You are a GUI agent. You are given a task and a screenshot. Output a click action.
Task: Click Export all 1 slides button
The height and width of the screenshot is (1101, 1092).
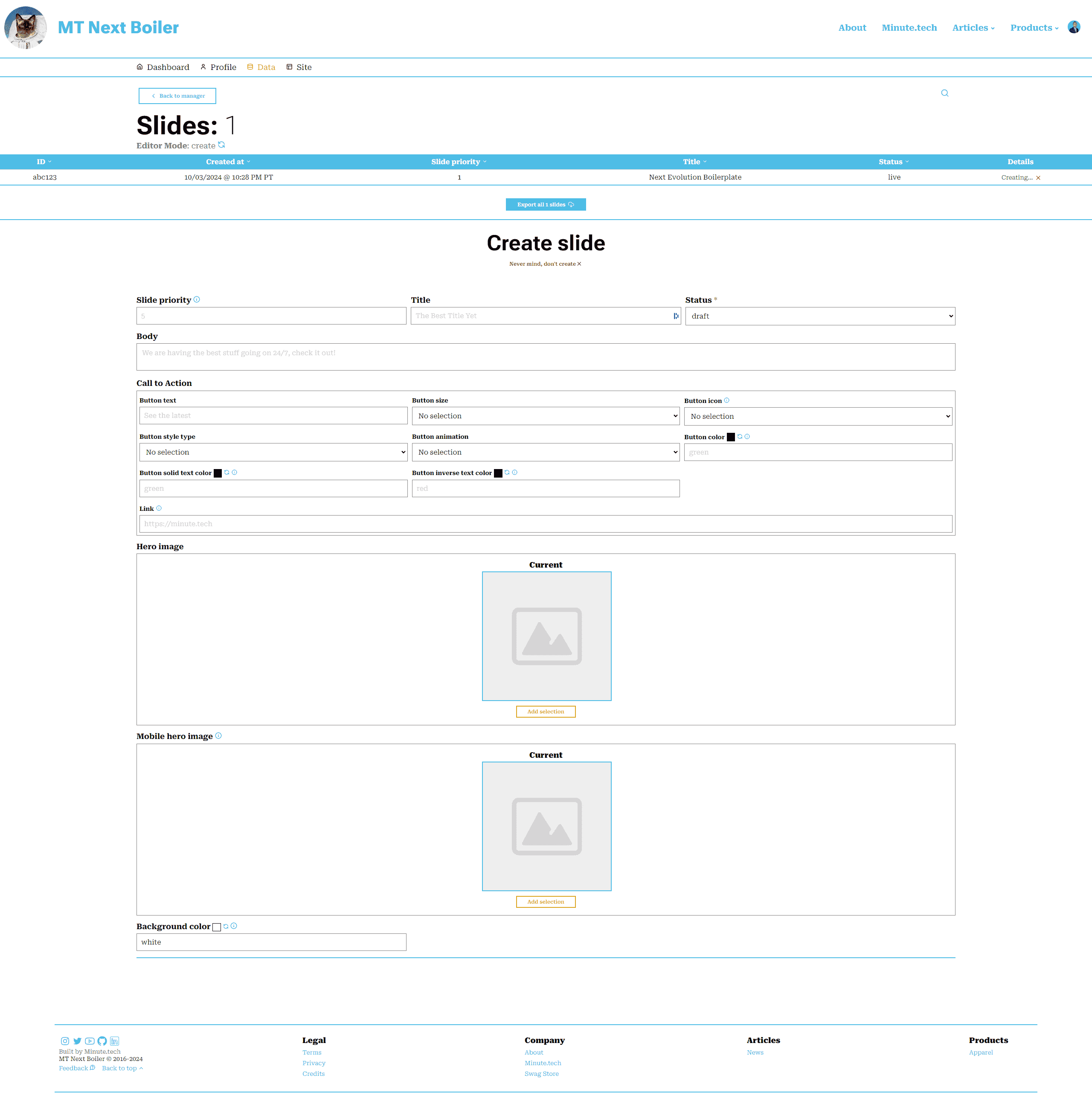tap(546, 205)
